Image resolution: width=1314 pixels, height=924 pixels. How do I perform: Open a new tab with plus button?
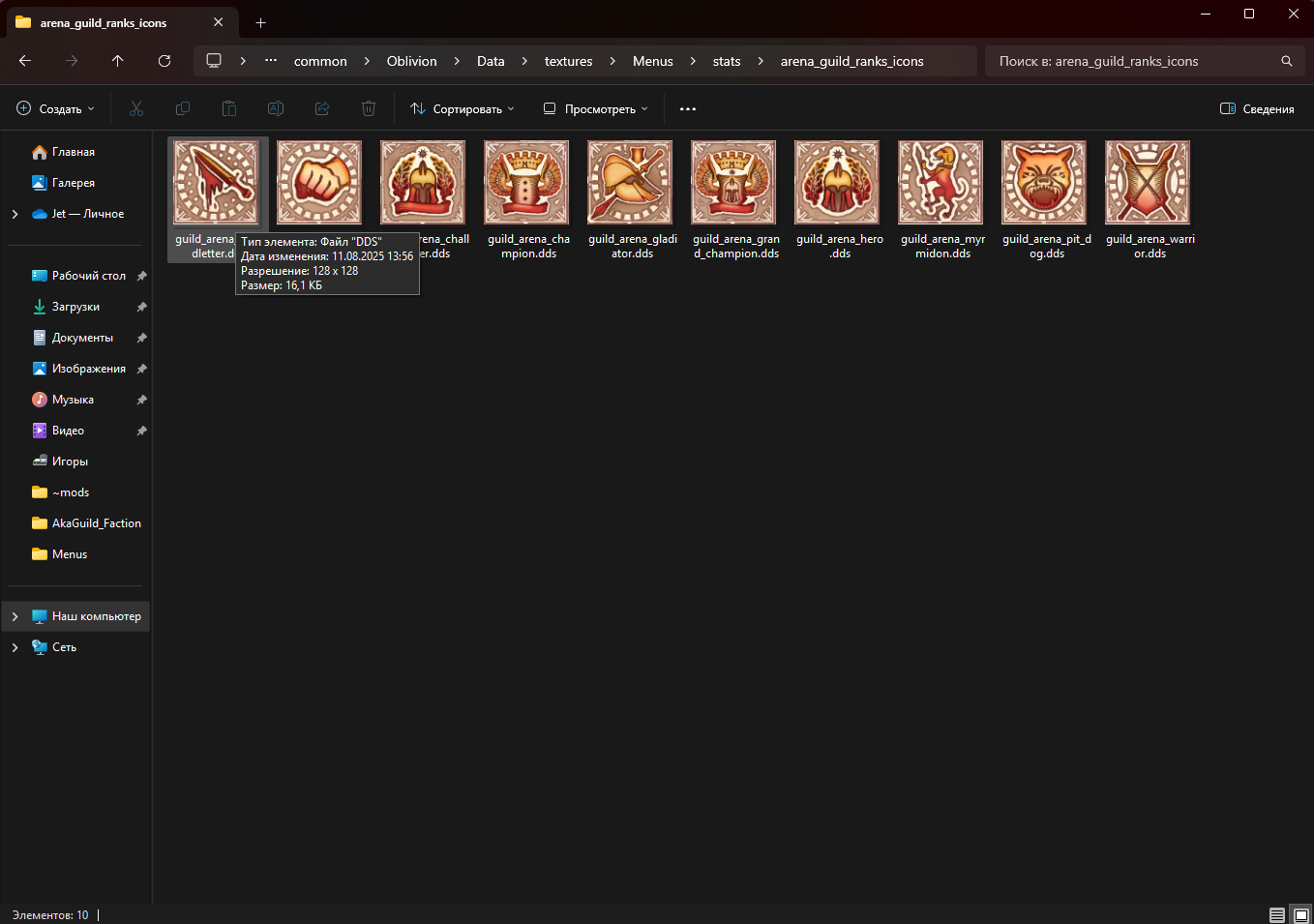[260, 22]
